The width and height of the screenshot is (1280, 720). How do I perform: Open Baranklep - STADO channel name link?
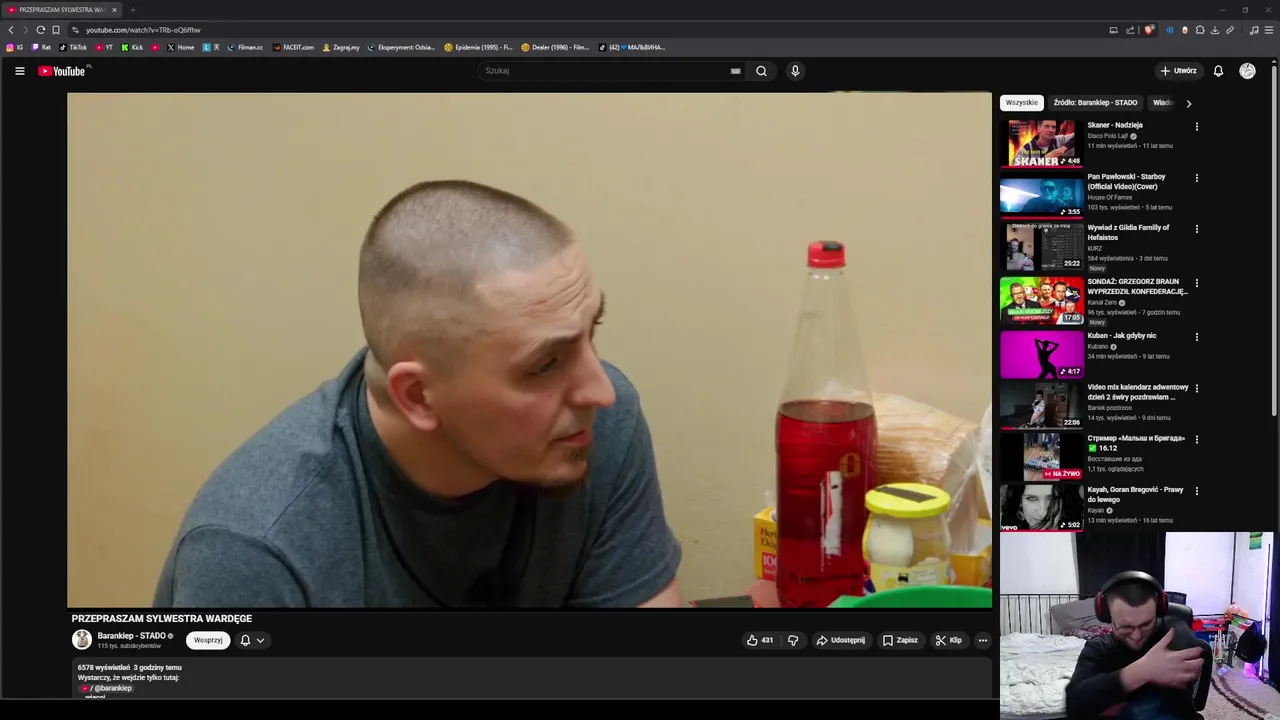pyautogui.click(x=131, y=636)
